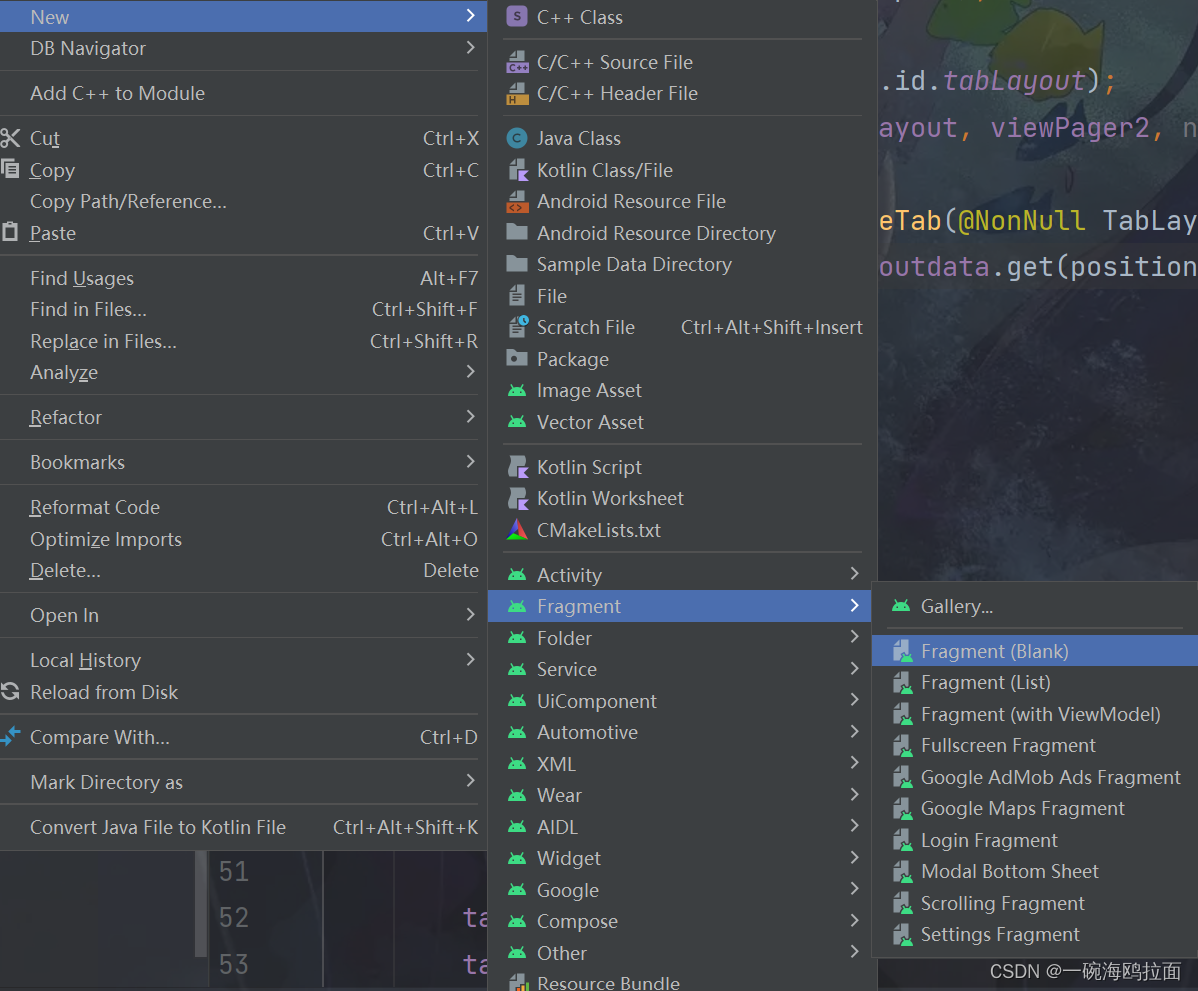
Task: Click the Reload from Disk icon
Action: 10,691
